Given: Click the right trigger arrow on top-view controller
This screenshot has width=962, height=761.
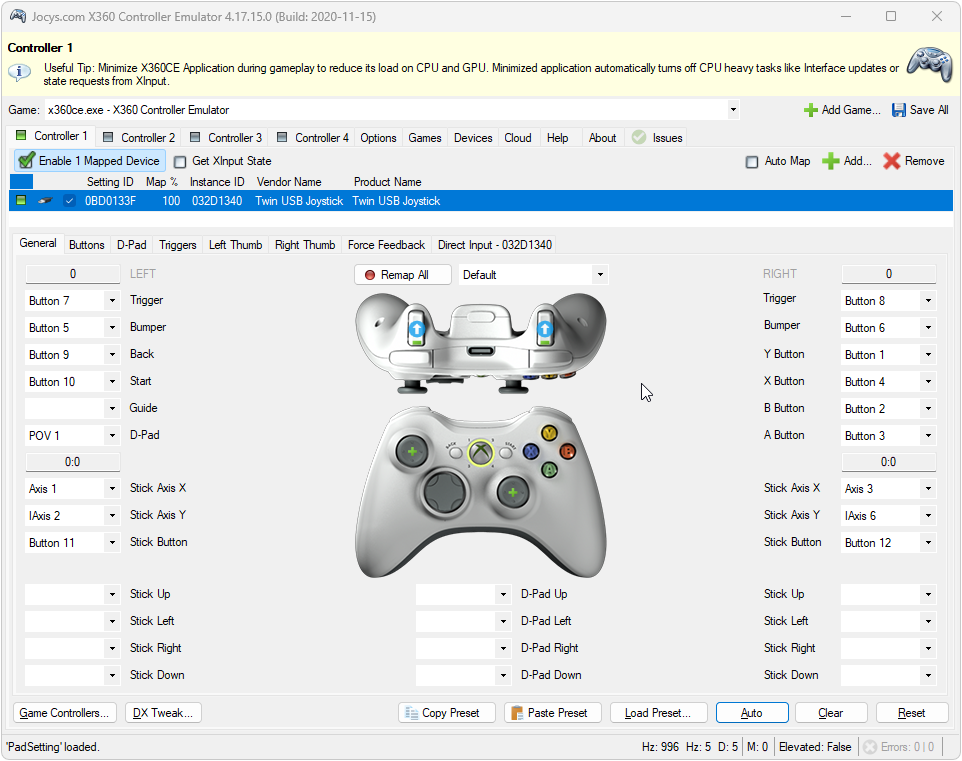Looking at the screenshot, I should pyautogui.click(x=544, y=330).
